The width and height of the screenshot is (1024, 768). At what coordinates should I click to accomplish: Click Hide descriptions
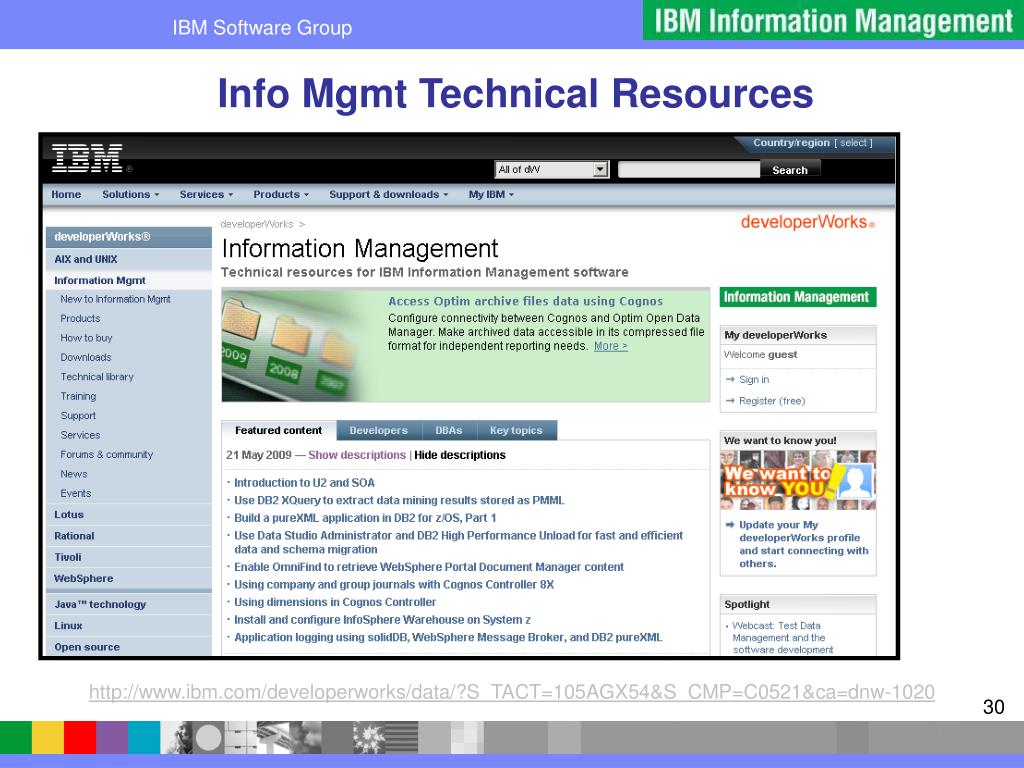point(460,455)
